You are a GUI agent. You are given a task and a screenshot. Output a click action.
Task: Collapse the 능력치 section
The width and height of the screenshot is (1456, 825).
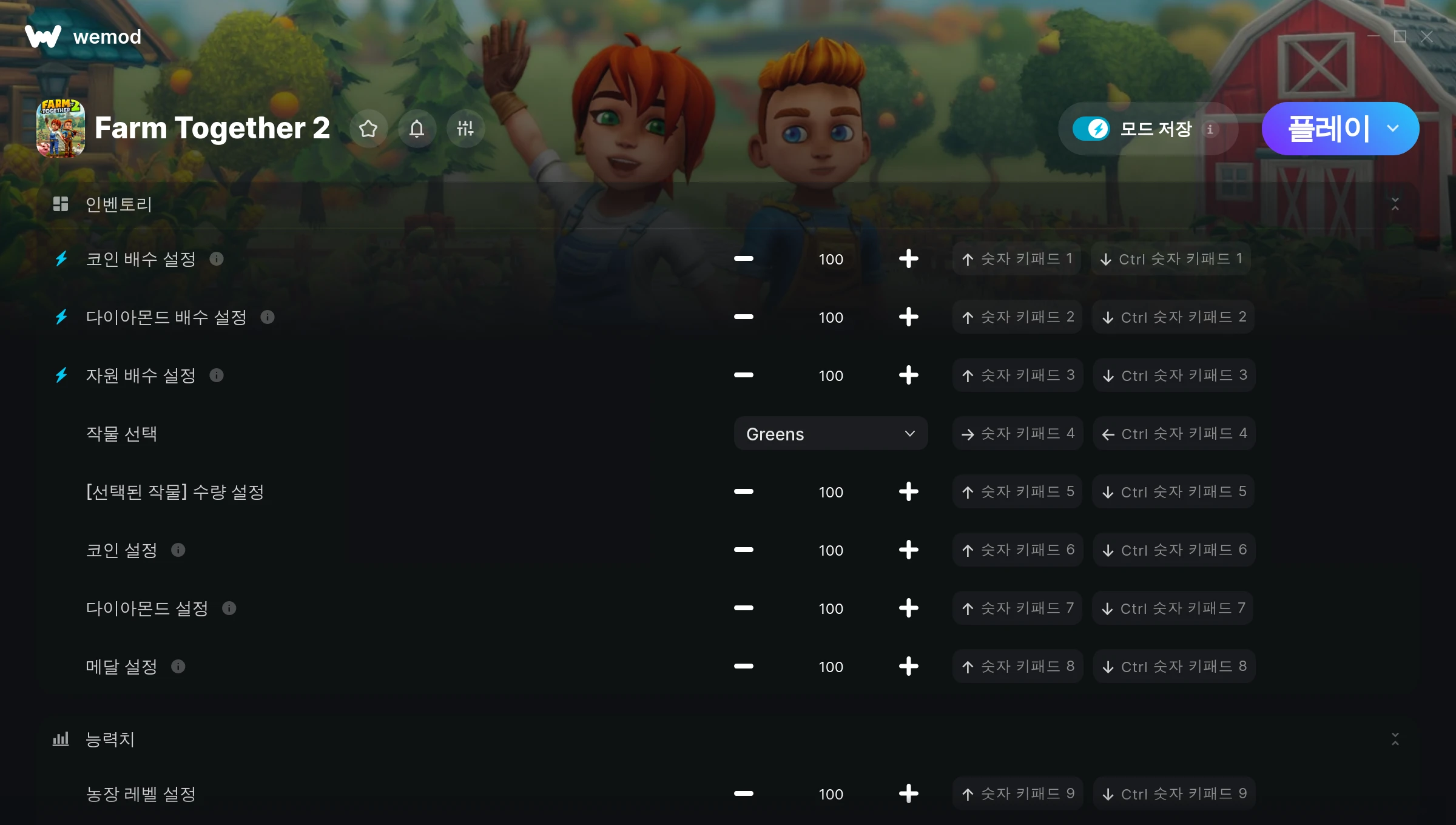tap(1395, 739)
